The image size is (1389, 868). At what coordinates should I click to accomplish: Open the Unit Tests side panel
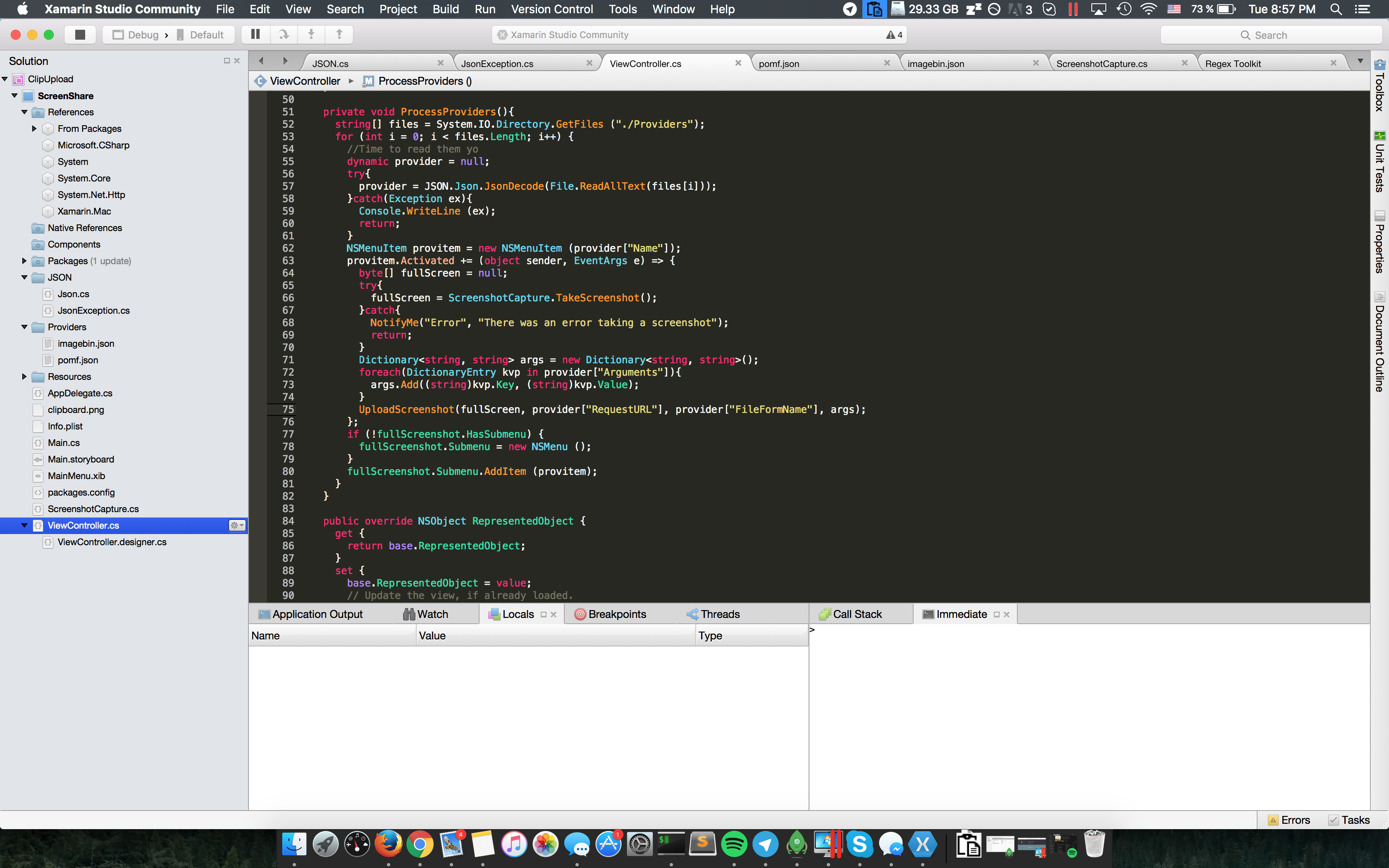click(x=1380, y=162)
